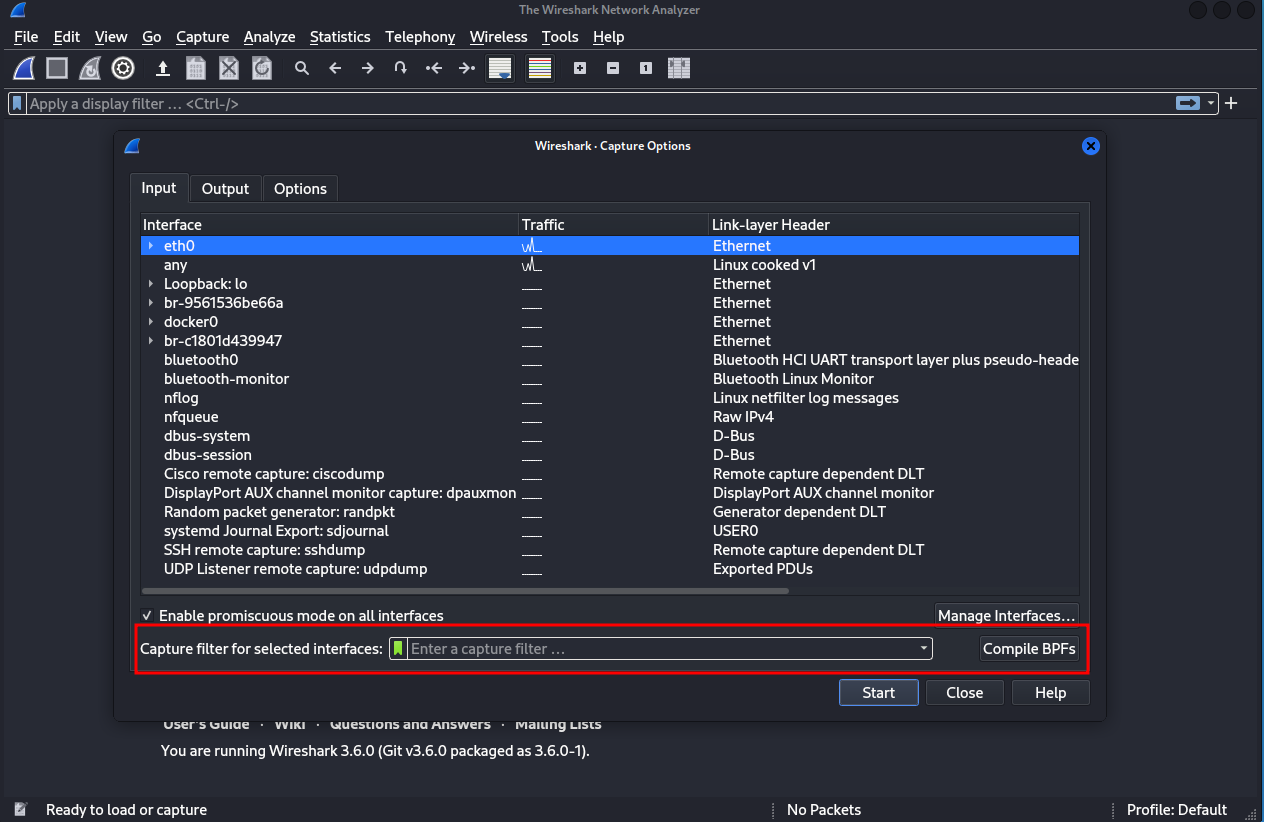Save the capture file from the toolbar
The width and height of the screenshot is (1264, 822).
pos(196,68)
